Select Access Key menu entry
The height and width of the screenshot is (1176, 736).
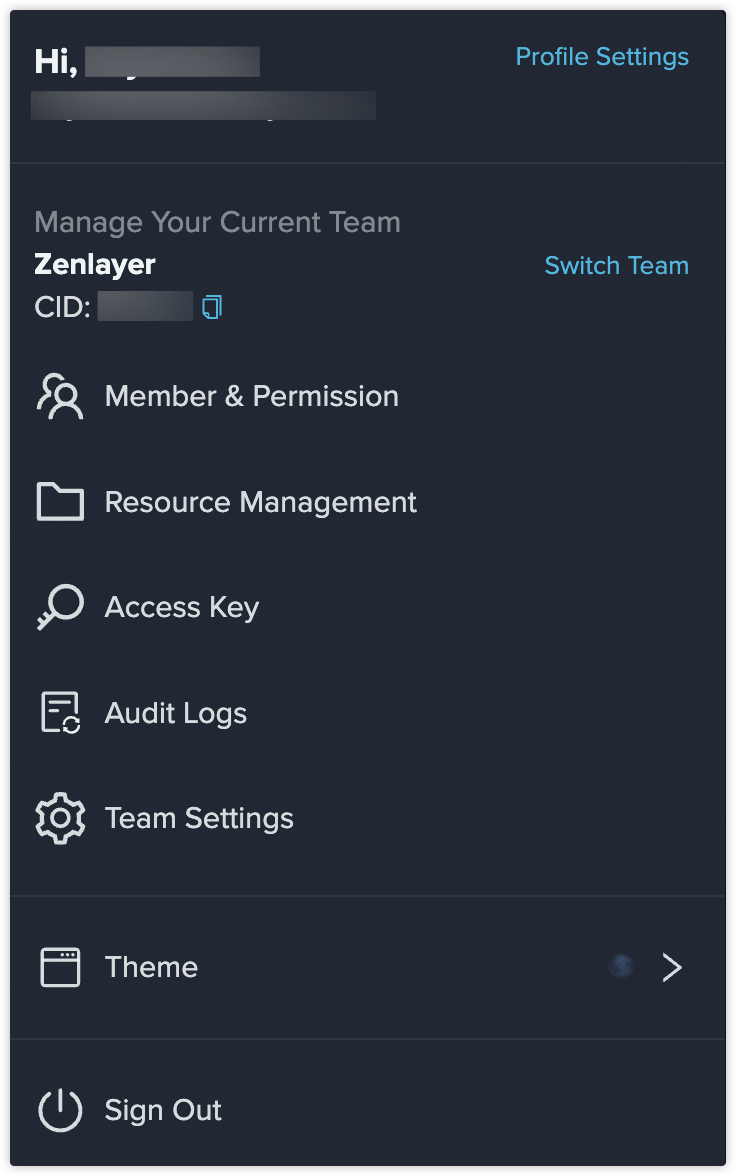368,607
